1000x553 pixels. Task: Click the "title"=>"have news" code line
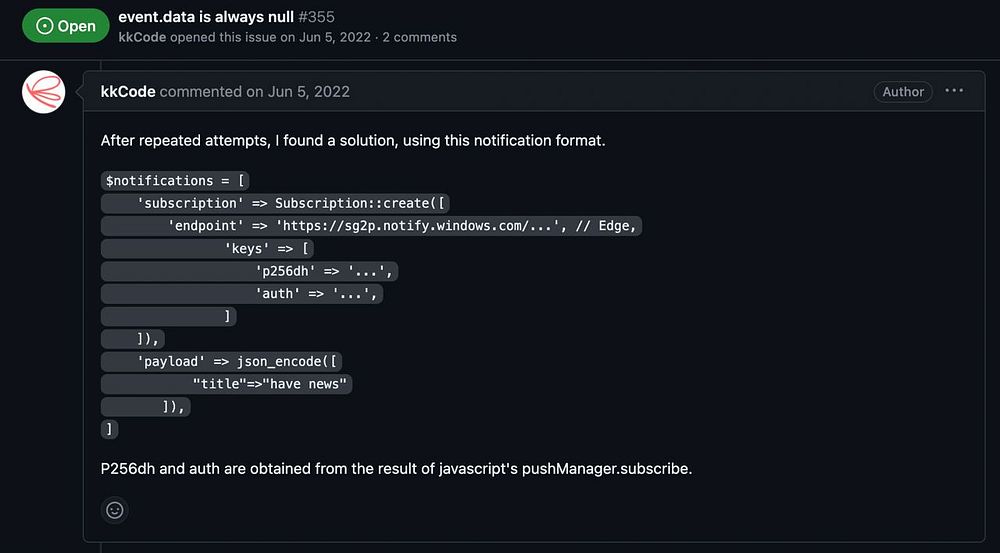tap(270, 384)
